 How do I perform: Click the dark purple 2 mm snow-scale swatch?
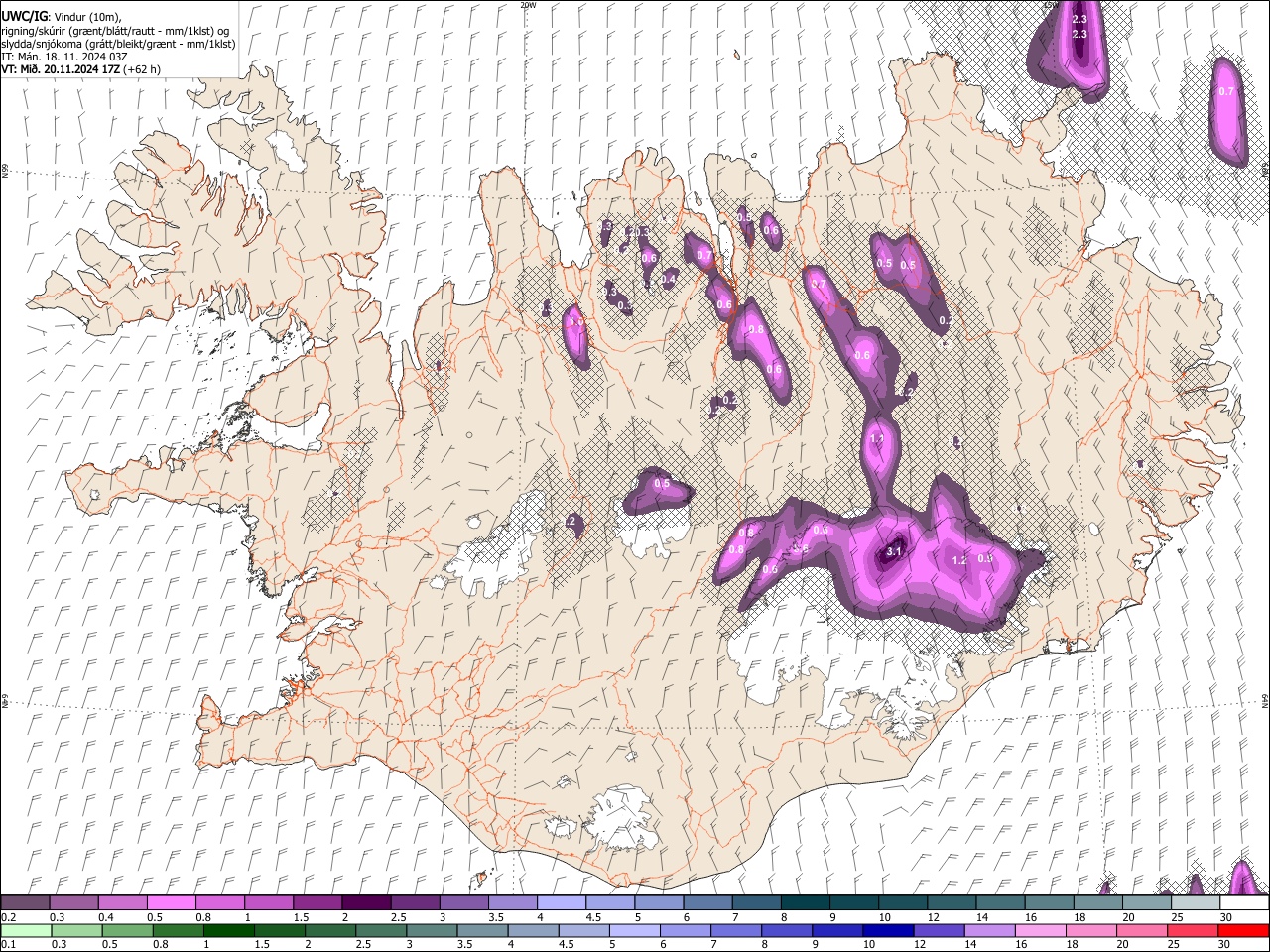365,903
